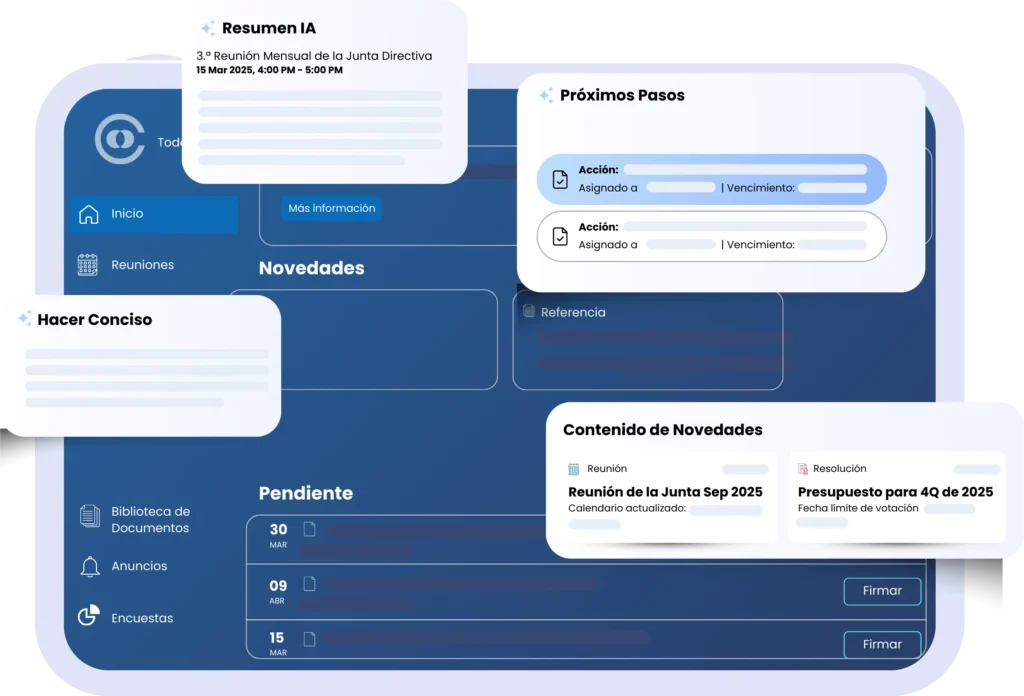Click the sparkle icon beside Hacer Conciso

(x=24, y=319)
